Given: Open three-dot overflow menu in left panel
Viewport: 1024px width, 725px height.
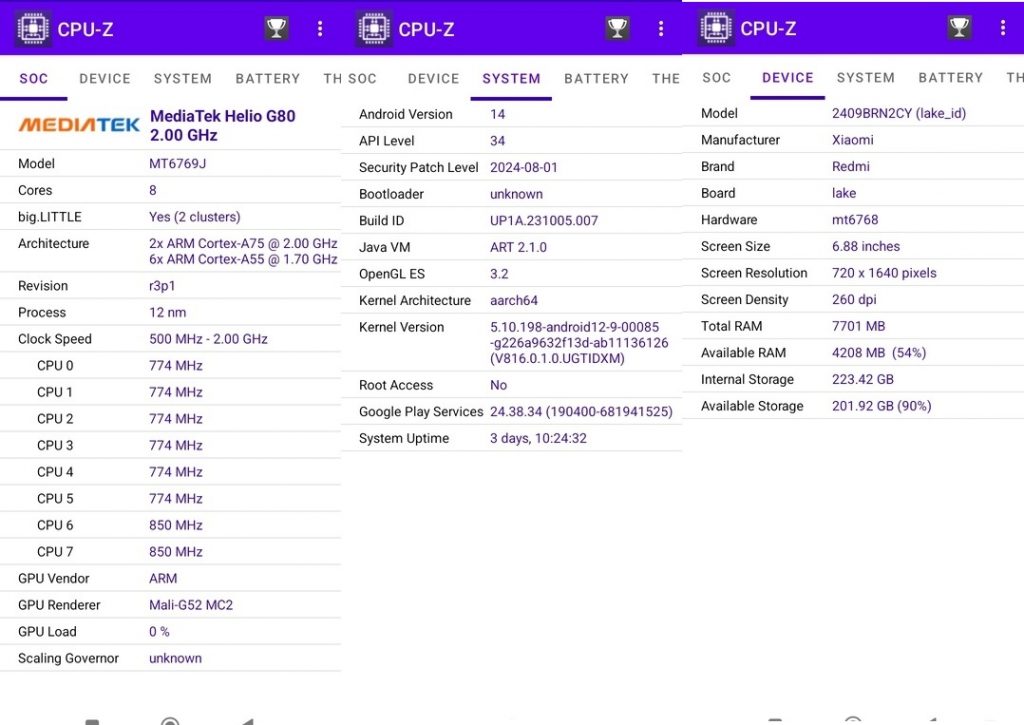Looking at the screenshot, I should tap(320, 28).
